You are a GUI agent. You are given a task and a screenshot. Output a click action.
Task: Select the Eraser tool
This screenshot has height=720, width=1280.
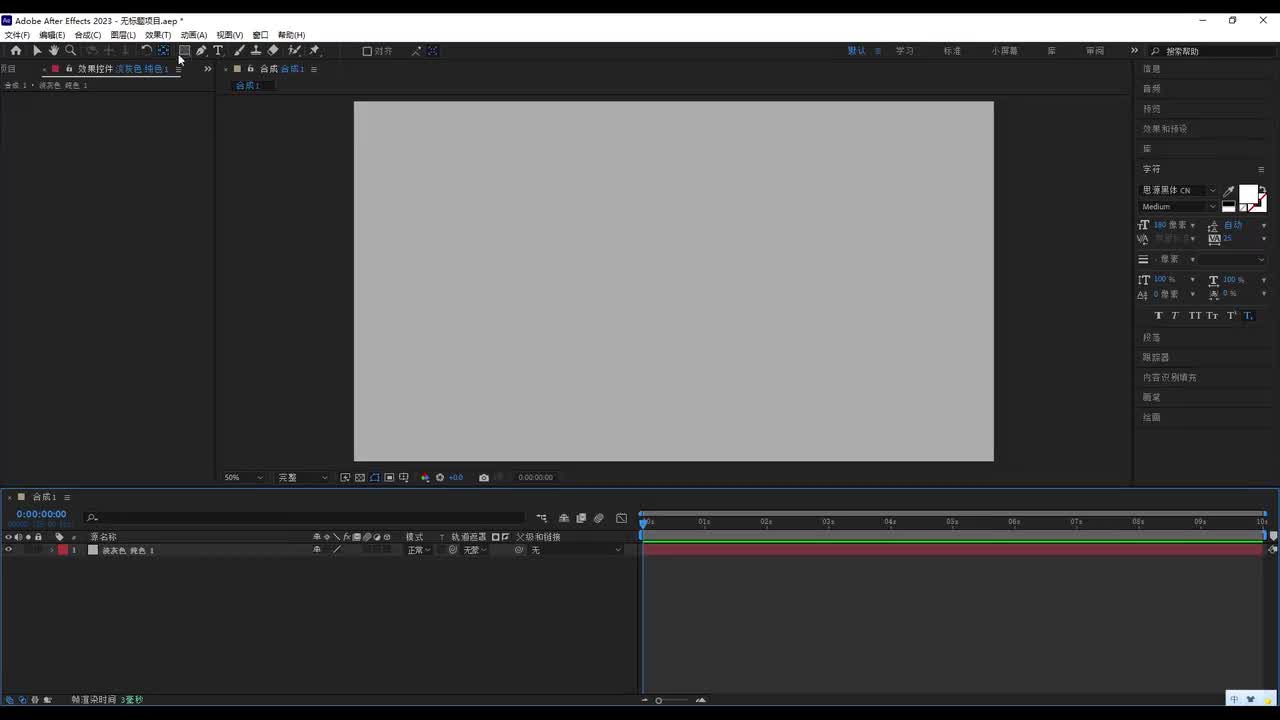tap(273, 51)
